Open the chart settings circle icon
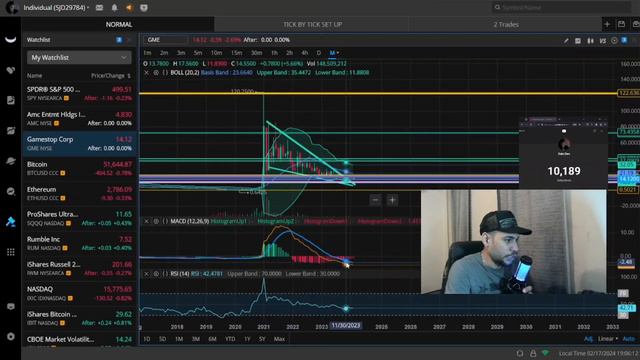Viewport: 640px width, 360px height. click(614, 40)
